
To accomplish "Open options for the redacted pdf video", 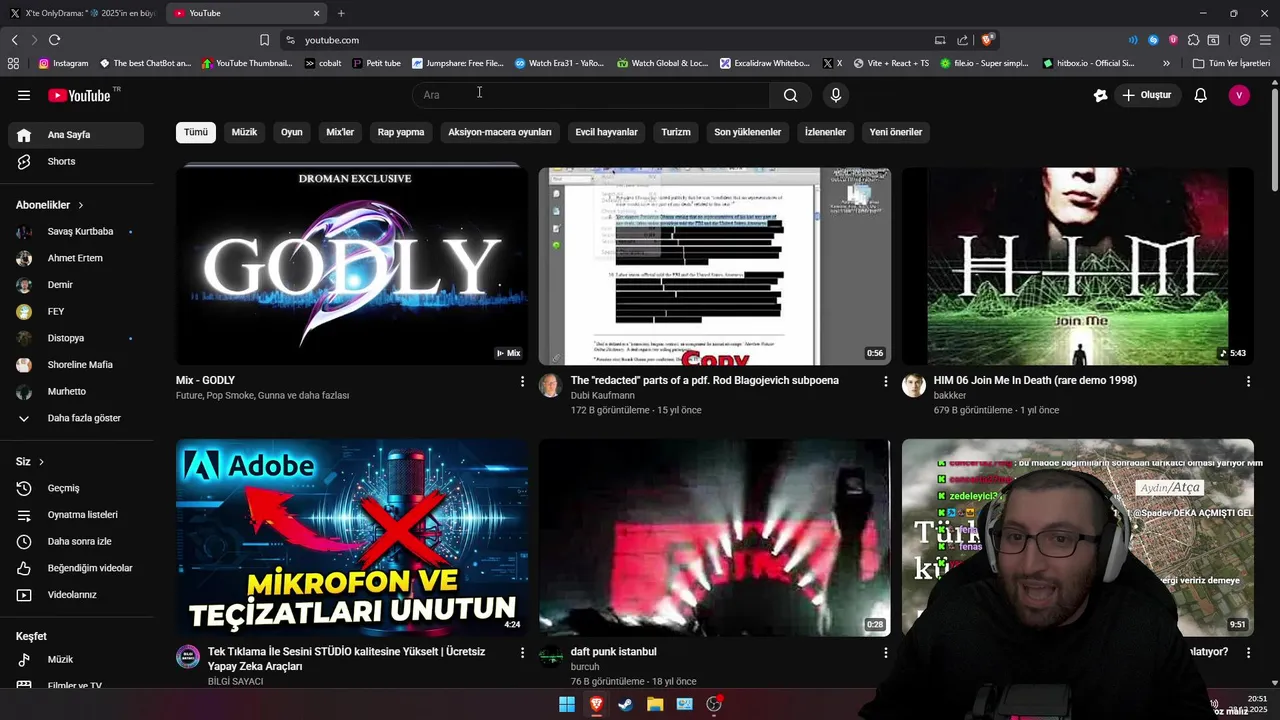I will [x=885, y=381].
